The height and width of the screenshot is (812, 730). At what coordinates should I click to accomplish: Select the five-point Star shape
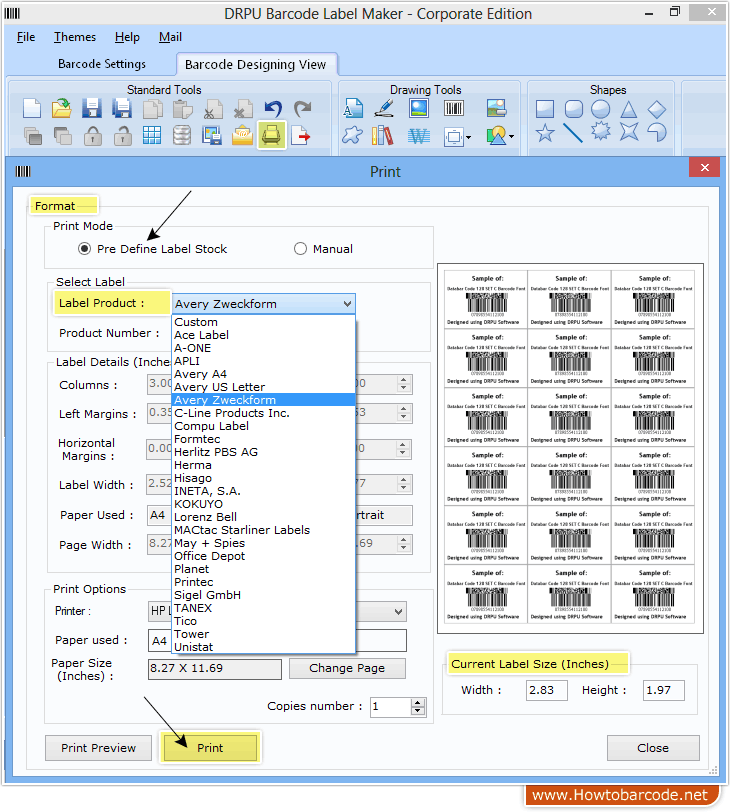545,133
